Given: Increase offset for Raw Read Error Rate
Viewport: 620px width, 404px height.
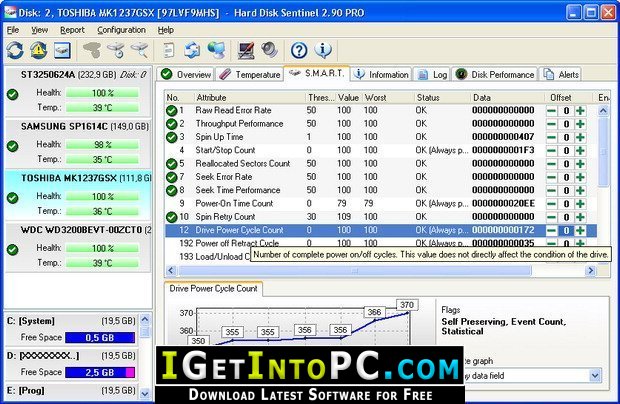Looking at the screenshot, I should (580, 111).
